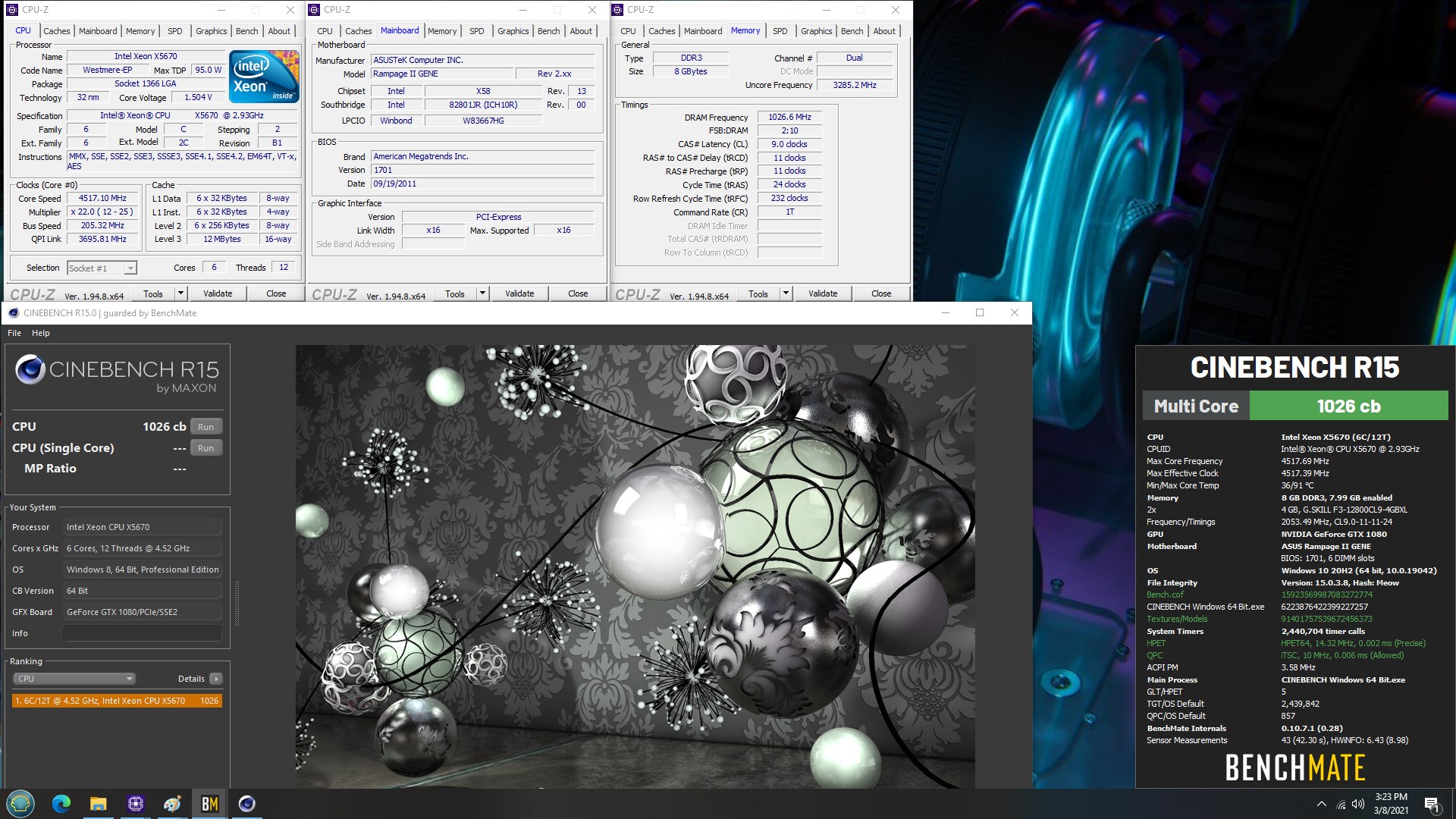Click the Multiplier value x 22.0 (12 - 25)

tap(103, 212)
